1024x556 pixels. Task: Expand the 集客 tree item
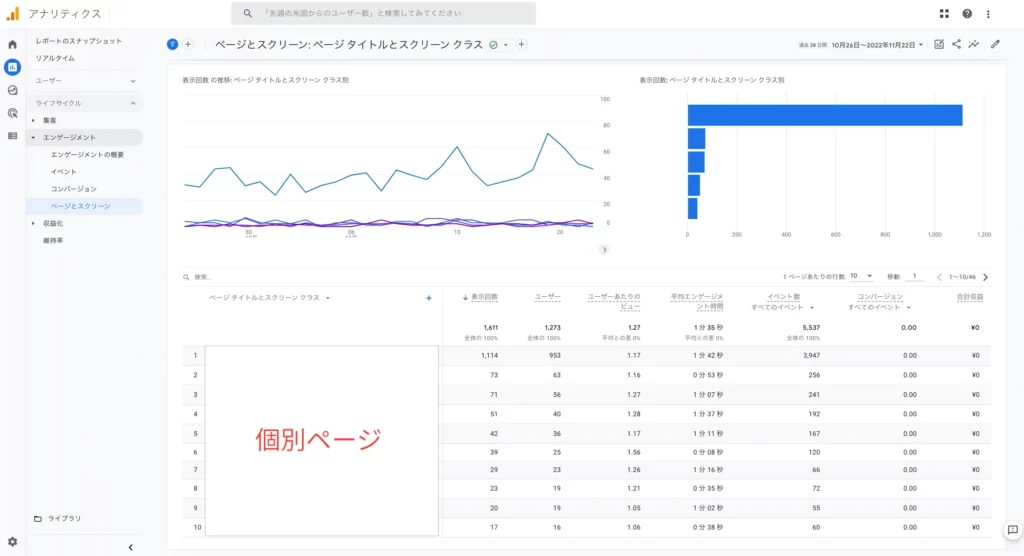pos(33,120)
